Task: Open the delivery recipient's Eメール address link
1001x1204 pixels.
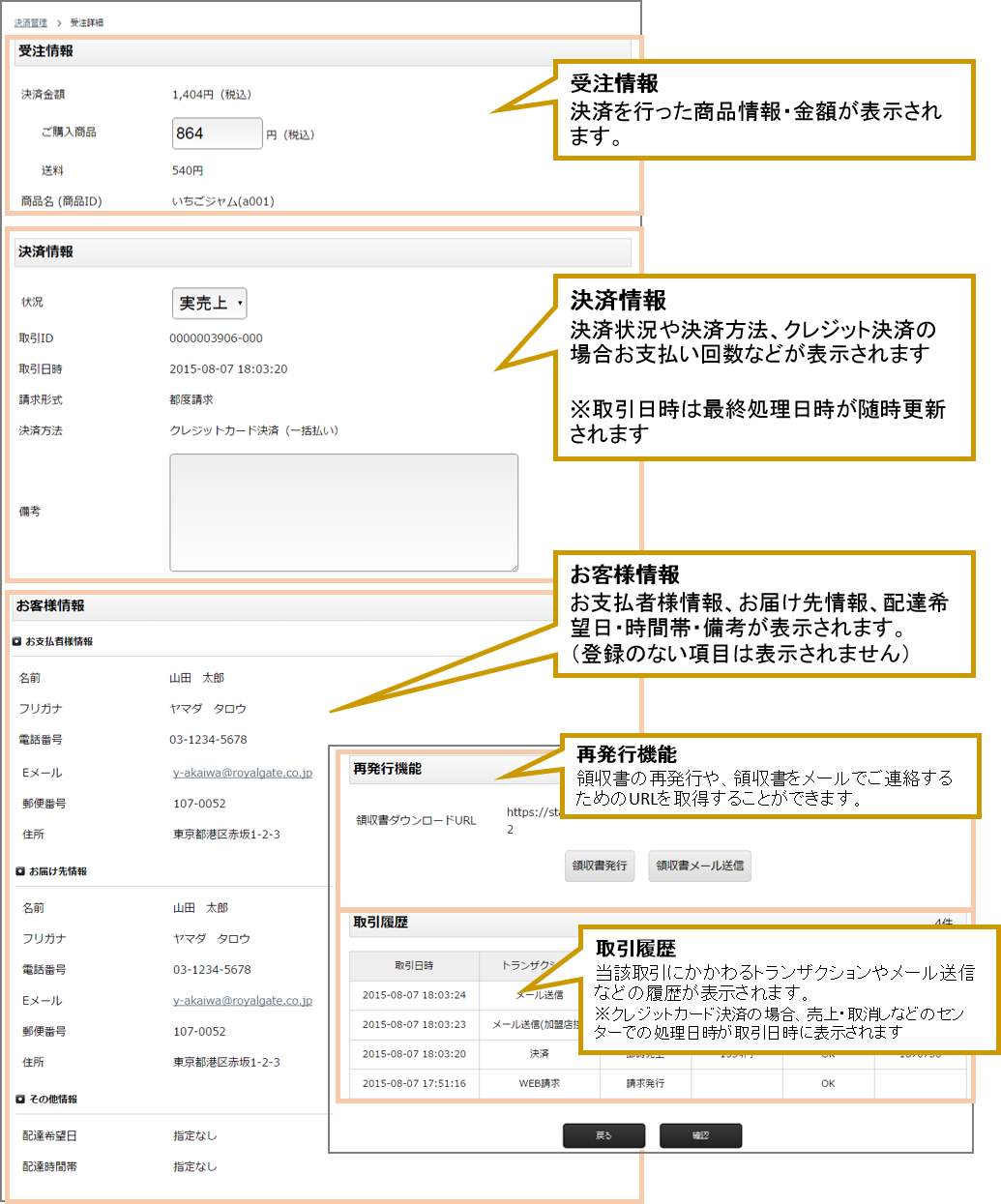Action: [x=243, y=1001]
